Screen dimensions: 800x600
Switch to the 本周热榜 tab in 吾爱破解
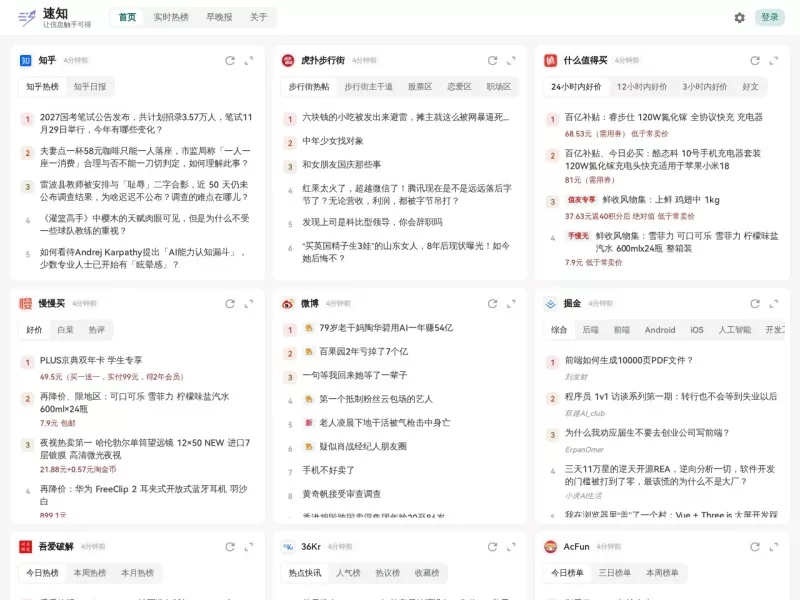(x=90, y=573)
